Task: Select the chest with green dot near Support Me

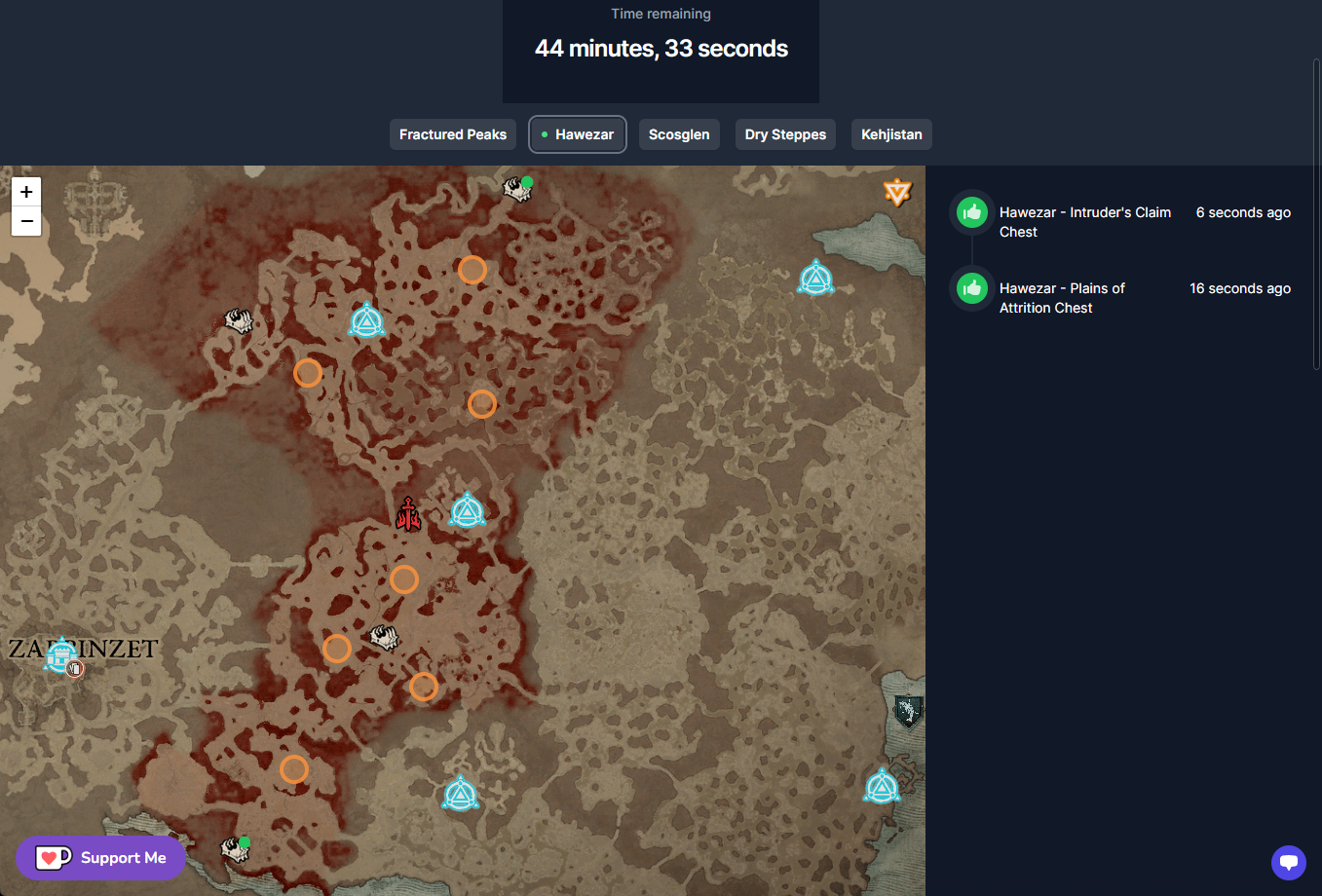Action: click(235, 848)
